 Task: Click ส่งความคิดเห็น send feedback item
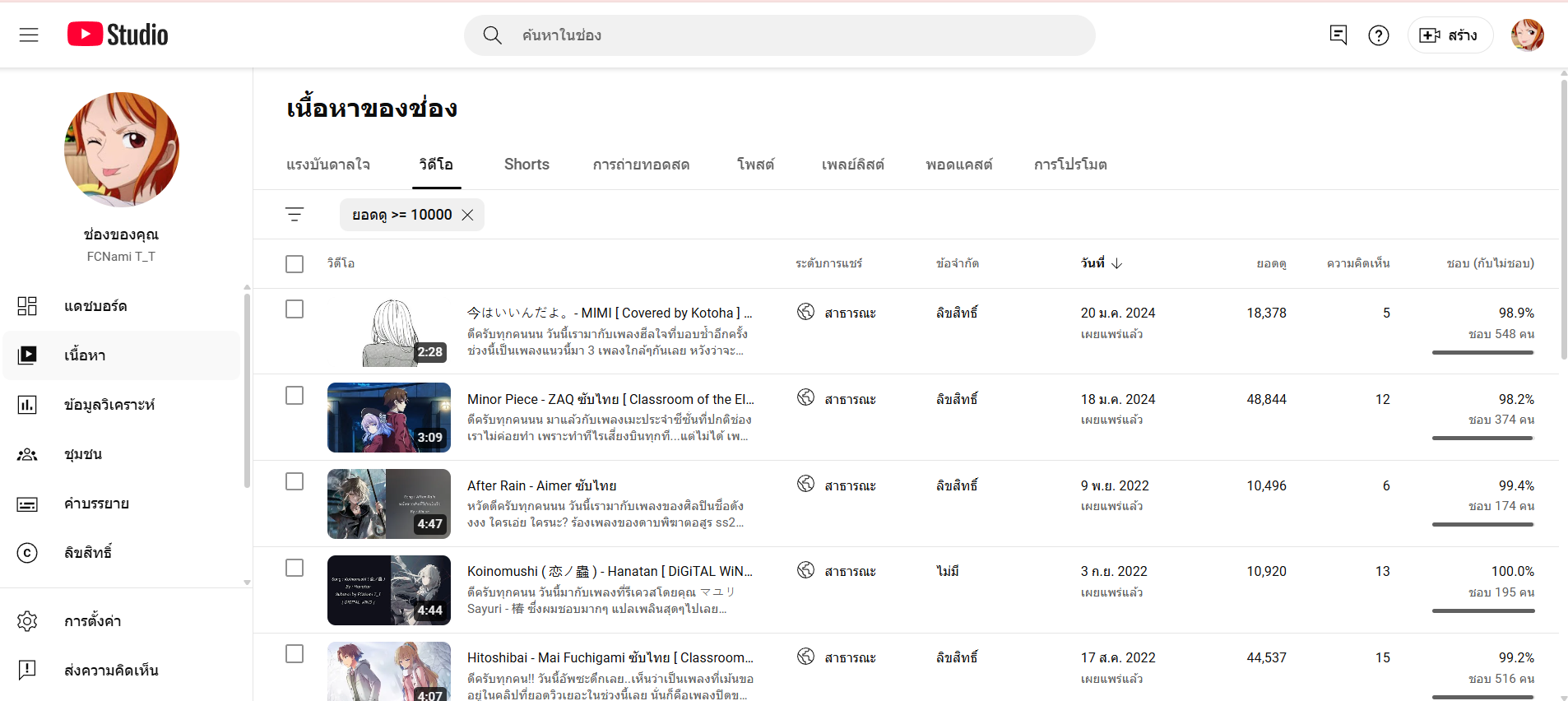pyautogui.click(x=122, y=671)
